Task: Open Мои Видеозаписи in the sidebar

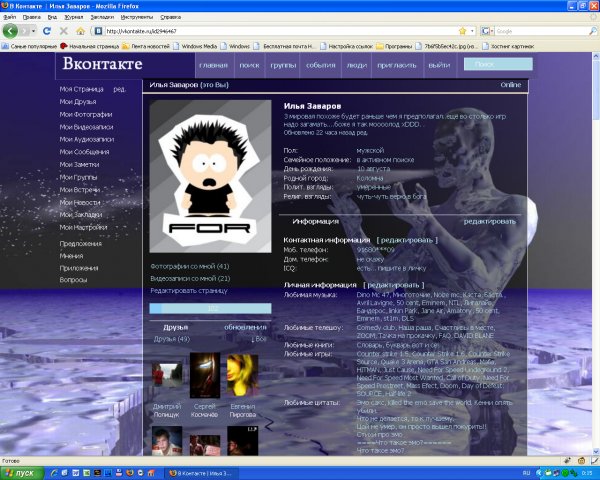Action: (x=86, y=127)
